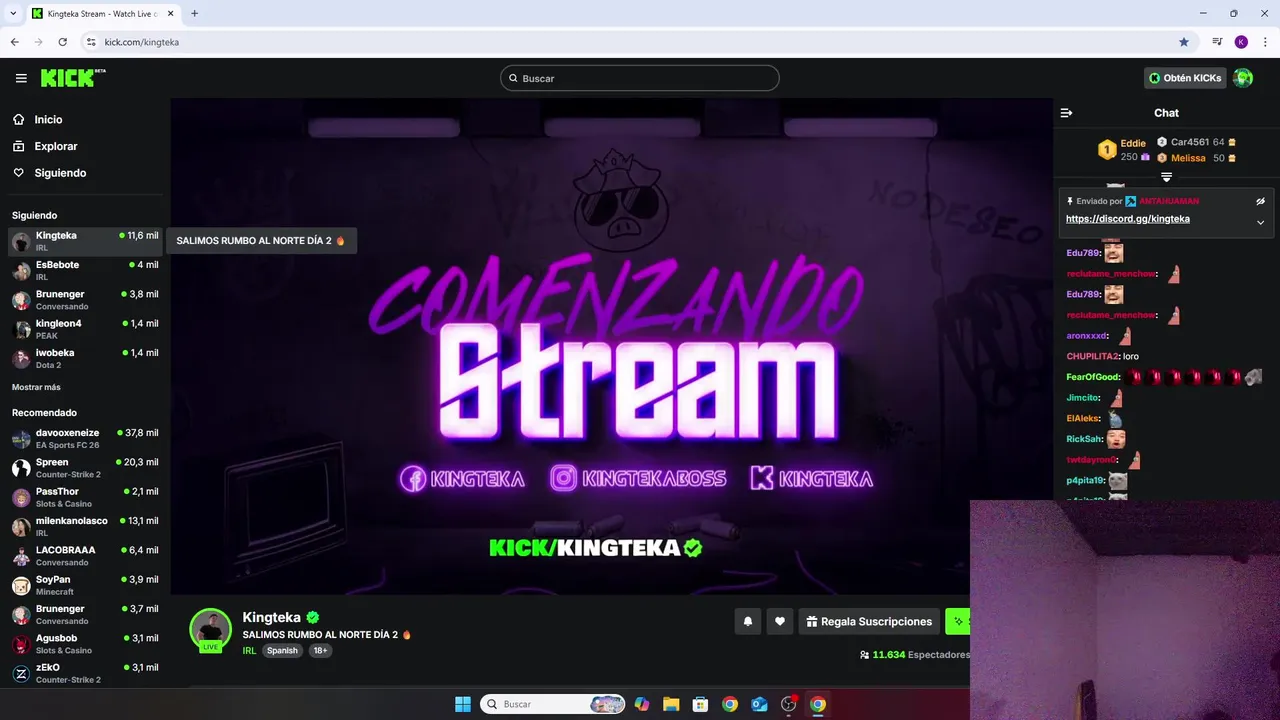Select the Kingteka channel in Siguiendo list
This screenshot has width=1280, height=720.
click(x=85, y=241)
